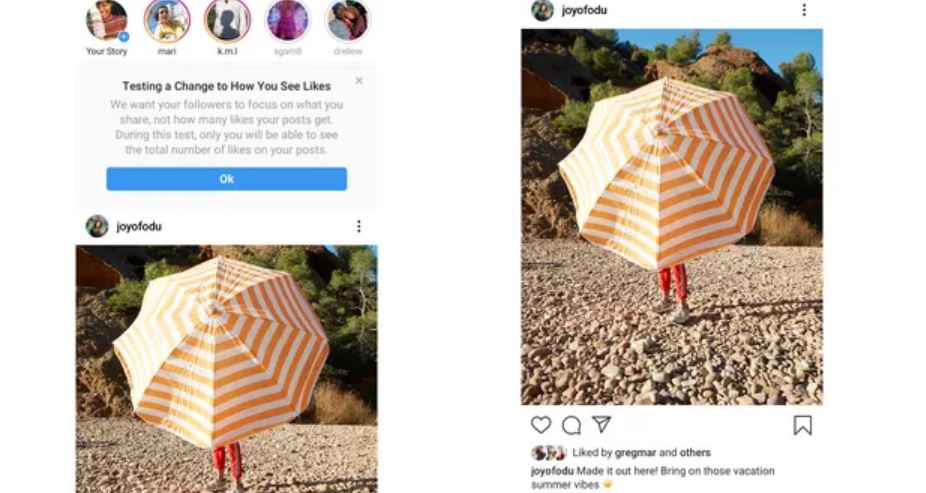View k.m.l's story
Image resolution: width=926 pixels, height=493 pixels.
point(227,21)
